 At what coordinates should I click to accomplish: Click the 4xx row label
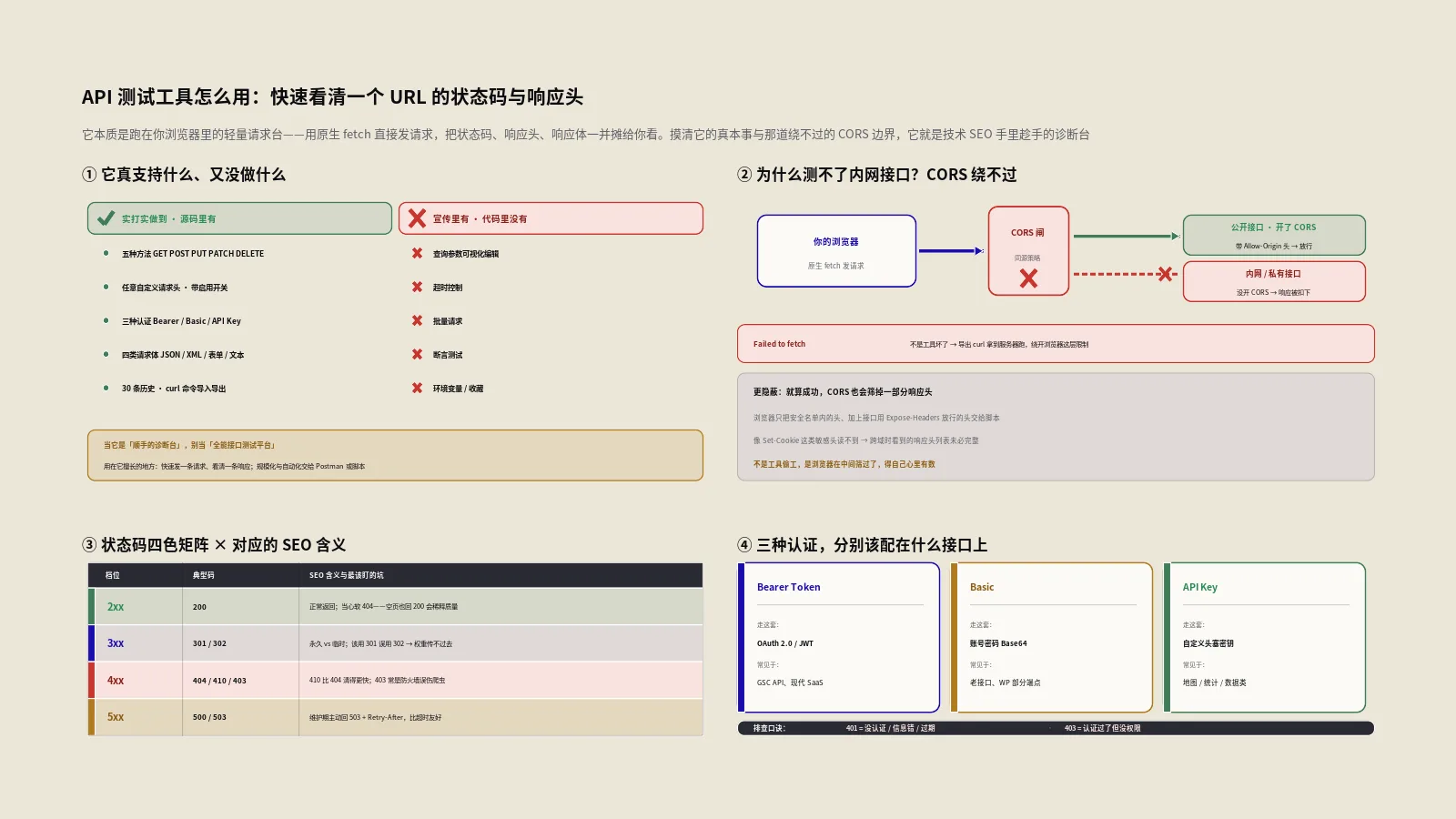click(116, 681)
